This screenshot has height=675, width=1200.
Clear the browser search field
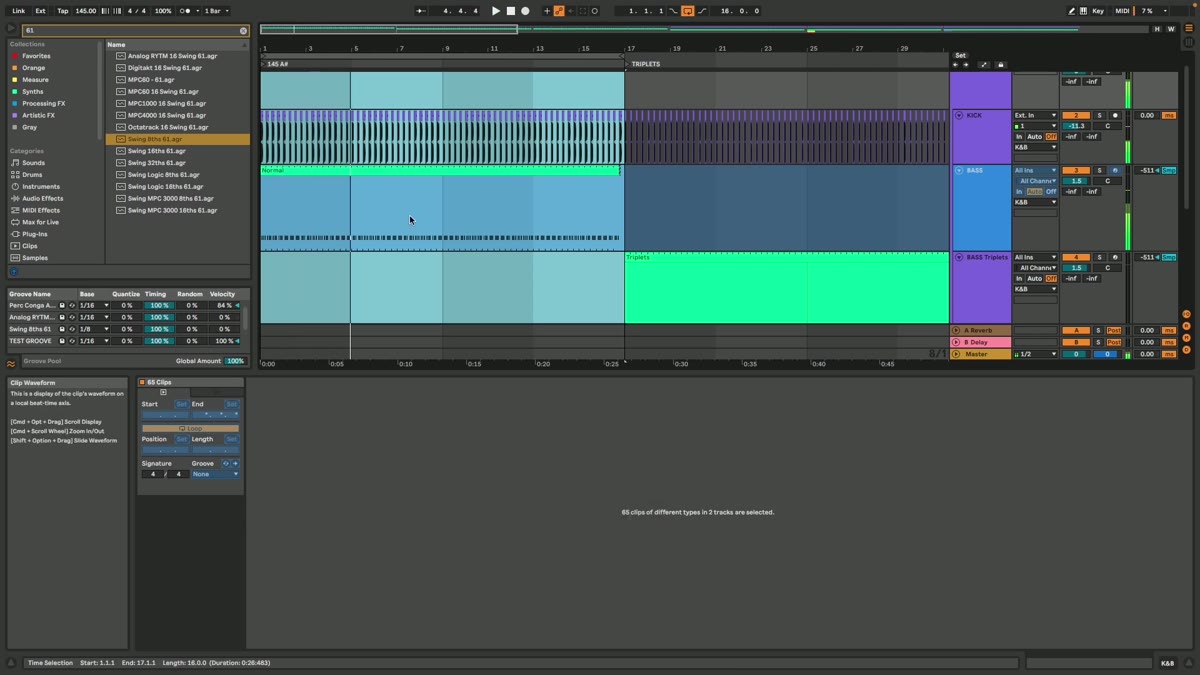coord(243,31)
